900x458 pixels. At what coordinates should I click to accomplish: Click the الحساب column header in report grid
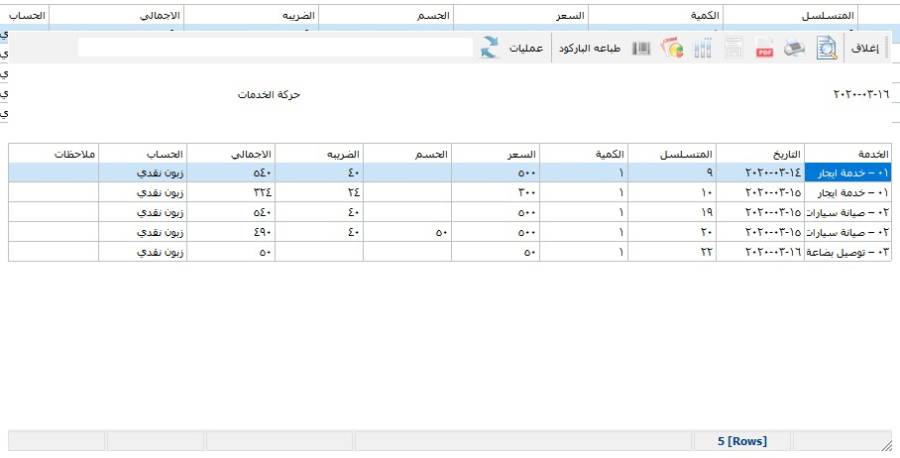click(143, 154)
